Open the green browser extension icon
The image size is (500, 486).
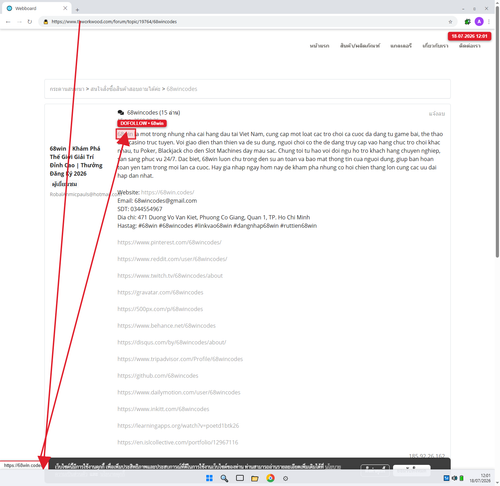tap(467, 22)
